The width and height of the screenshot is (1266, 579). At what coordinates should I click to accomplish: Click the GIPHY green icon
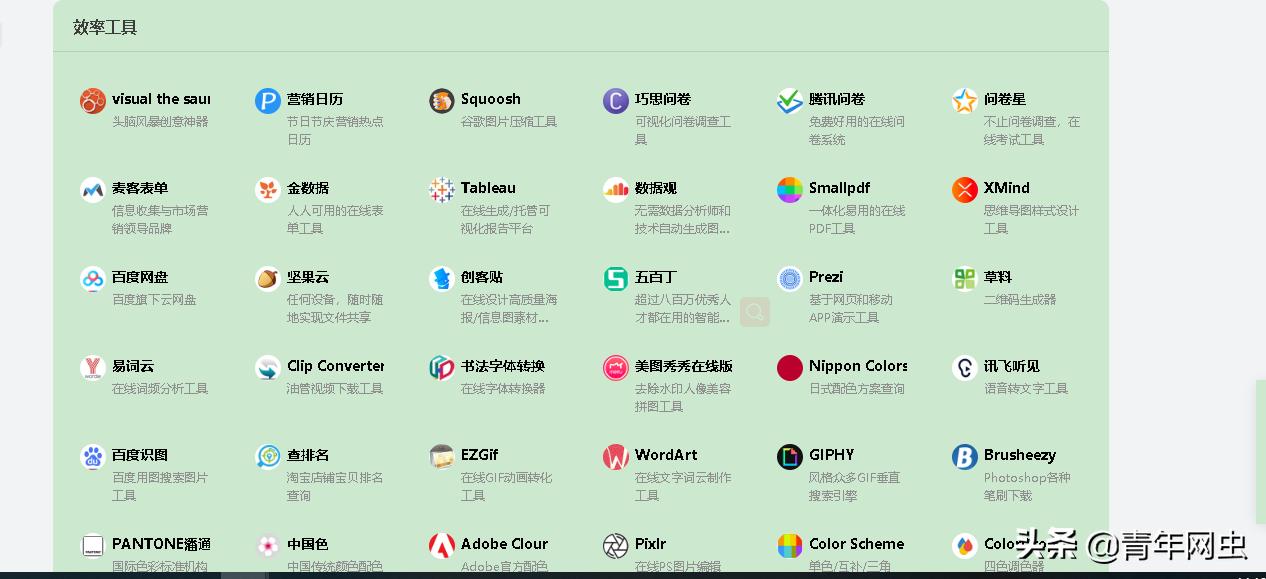click(x=789, y=456)
